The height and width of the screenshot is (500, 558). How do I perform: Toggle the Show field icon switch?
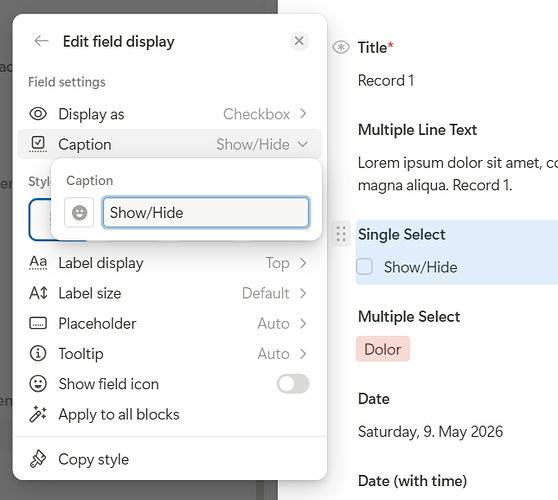293,384
